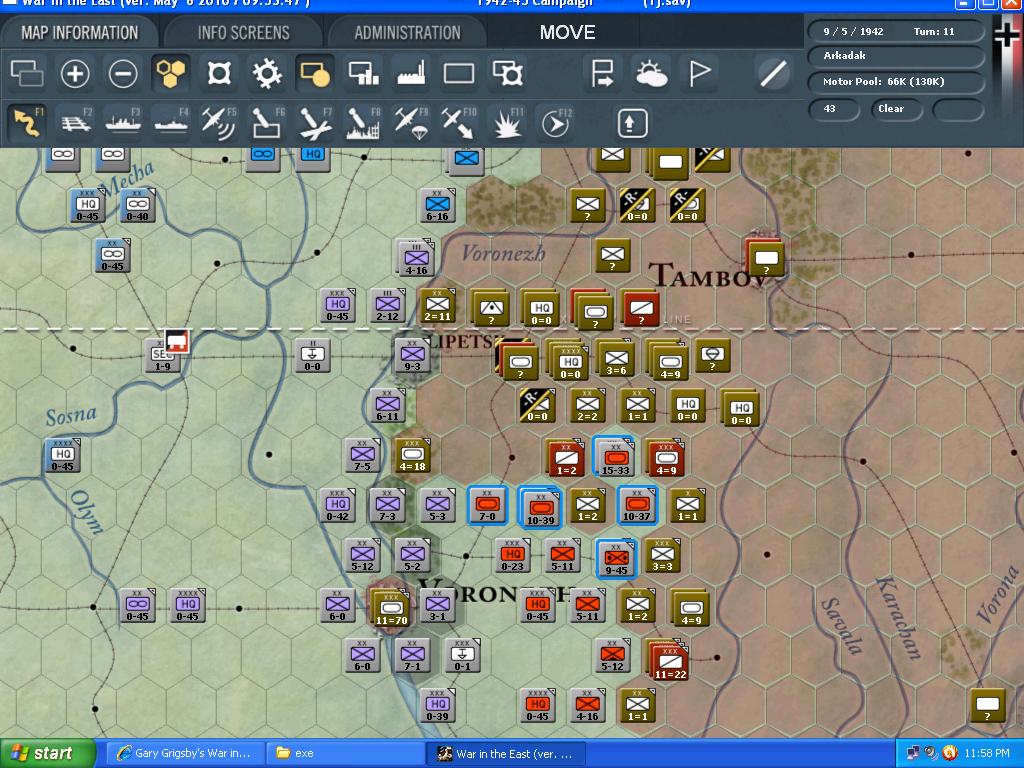
Task: Click the diagonal slash icon
Action: click(773, 73)
